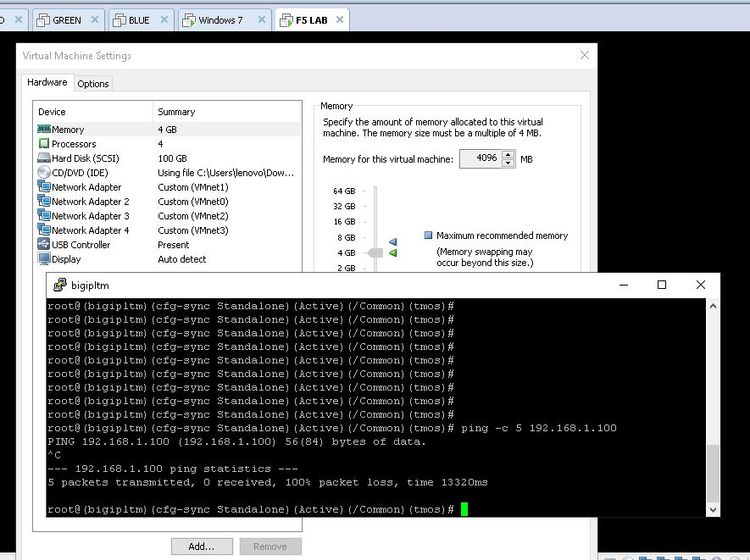Viewport: 750px width, 560px height.
Task: Click the CD/DVD (IDE) disc icon
Action: pos(44,173)
